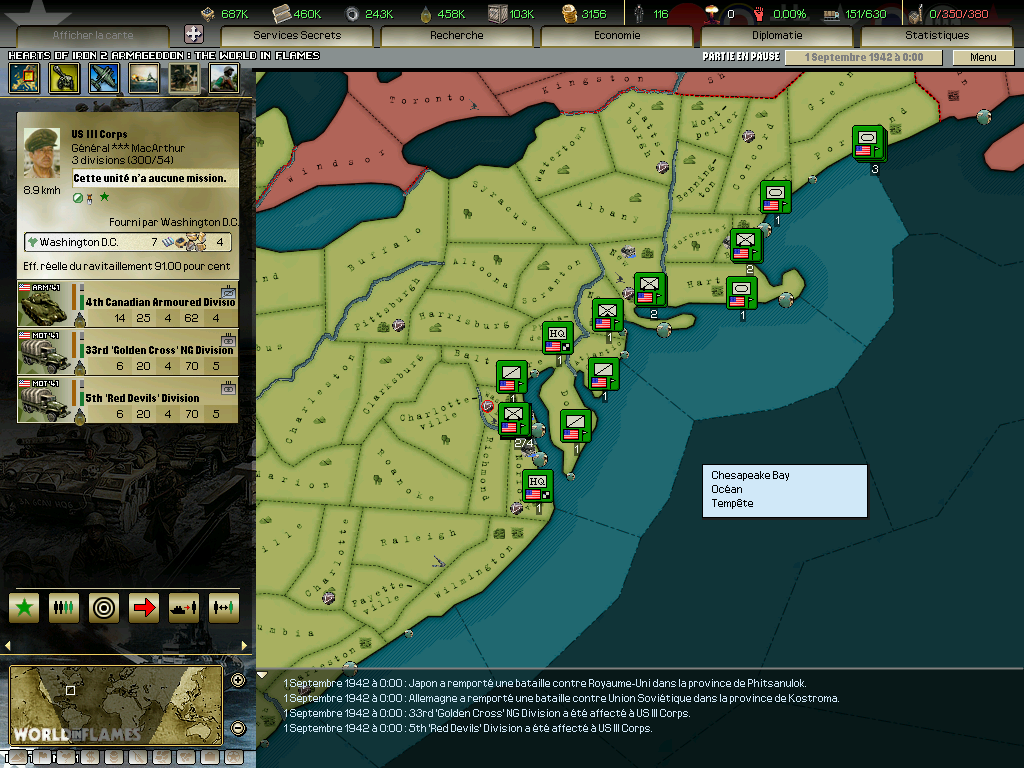Click the medal icon under the mission text
Viewport: 1024px width, 768px height.
(x=89, y=199)
